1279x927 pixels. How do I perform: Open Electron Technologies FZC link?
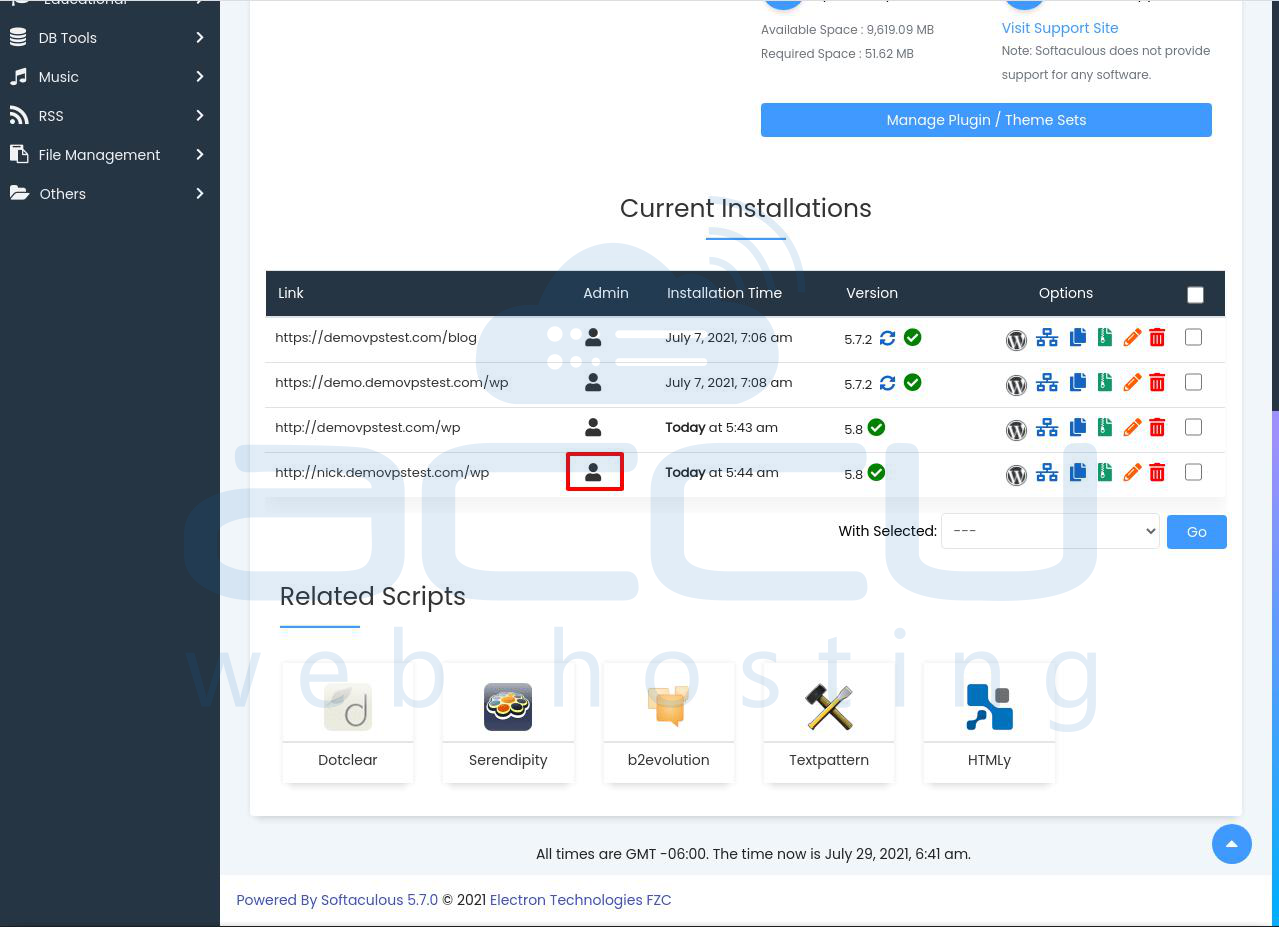(580, 900)
